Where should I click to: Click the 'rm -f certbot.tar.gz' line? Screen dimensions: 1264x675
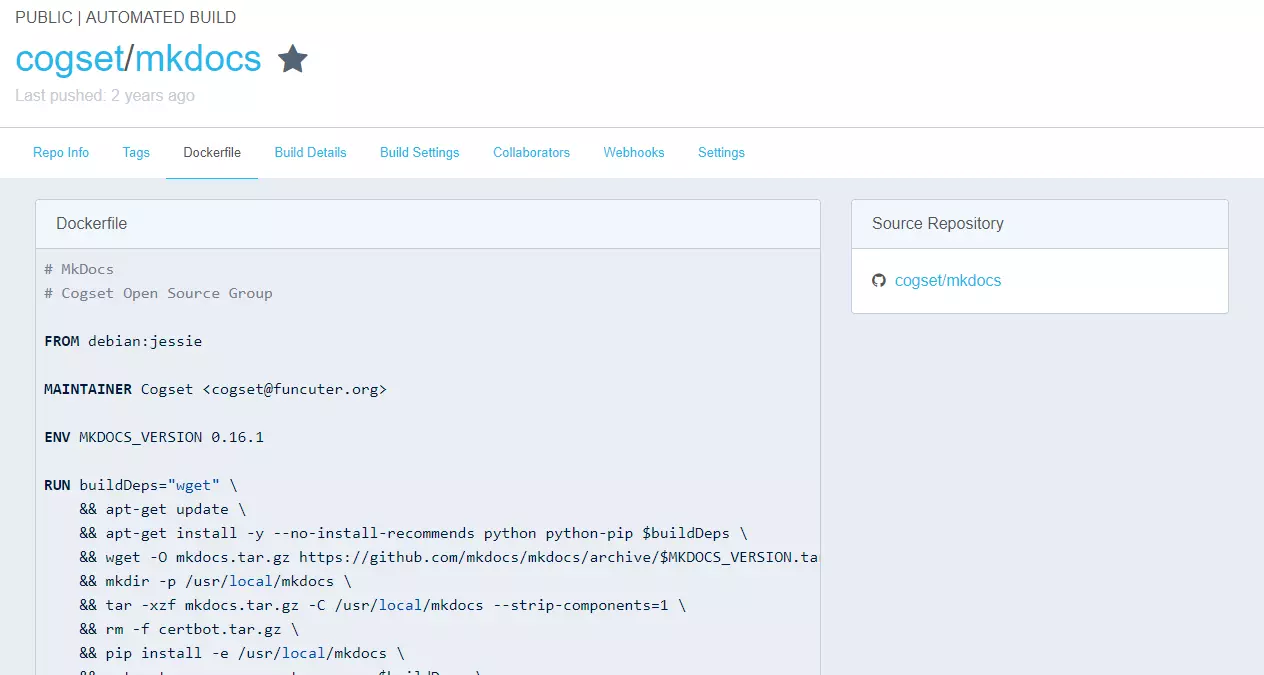[x=189, y=629]
